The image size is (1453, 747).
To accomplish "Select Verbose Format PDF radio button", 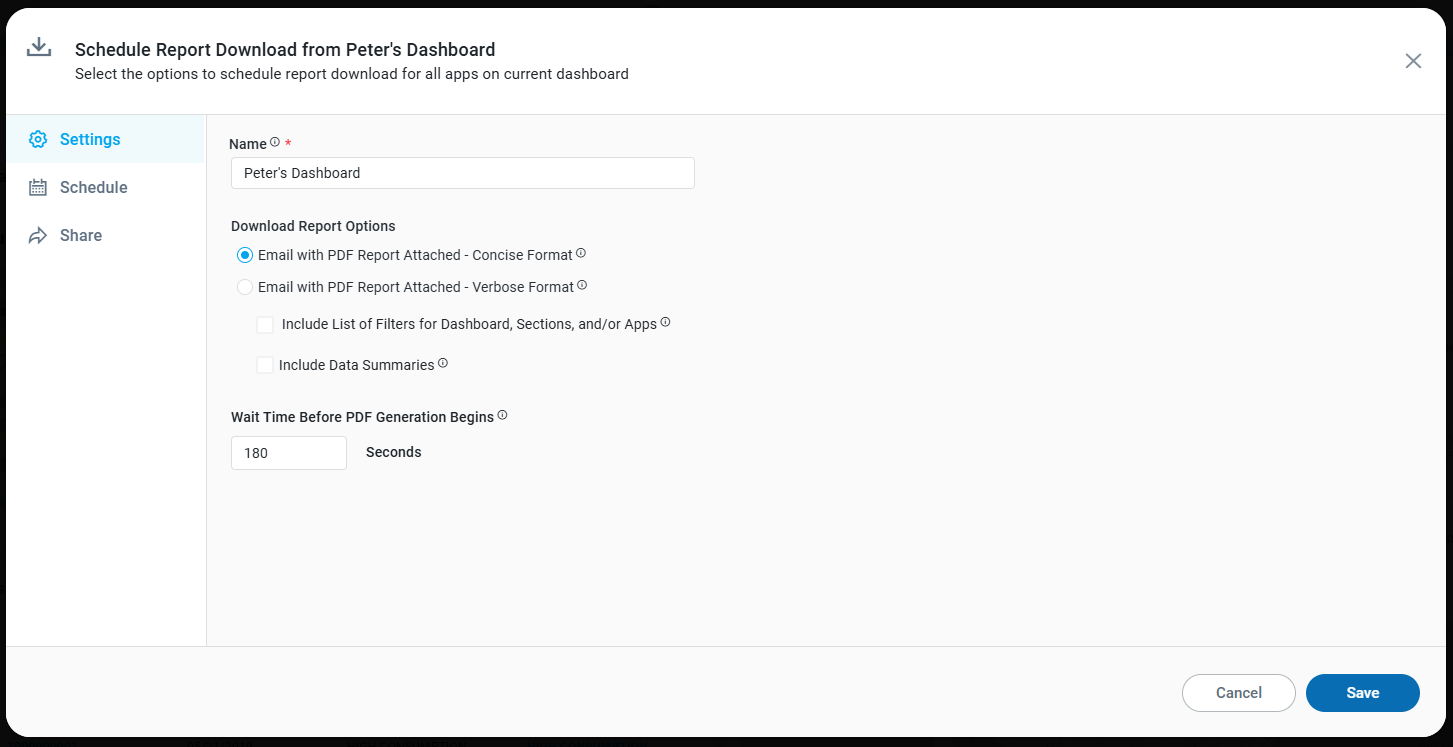I will click(245, 287).
